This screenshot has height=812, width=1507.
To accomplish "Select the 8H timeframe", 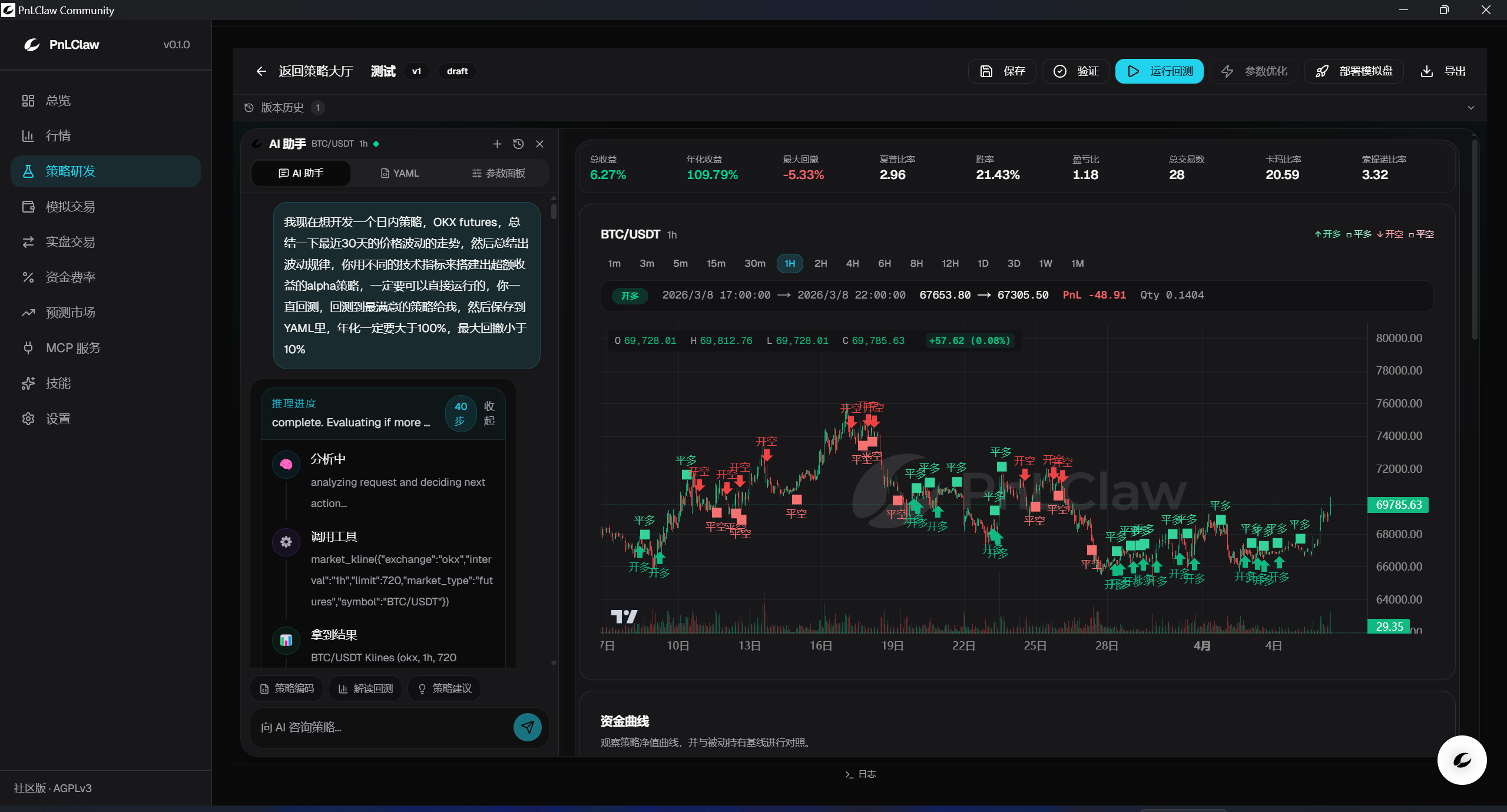I will (916, 264).
